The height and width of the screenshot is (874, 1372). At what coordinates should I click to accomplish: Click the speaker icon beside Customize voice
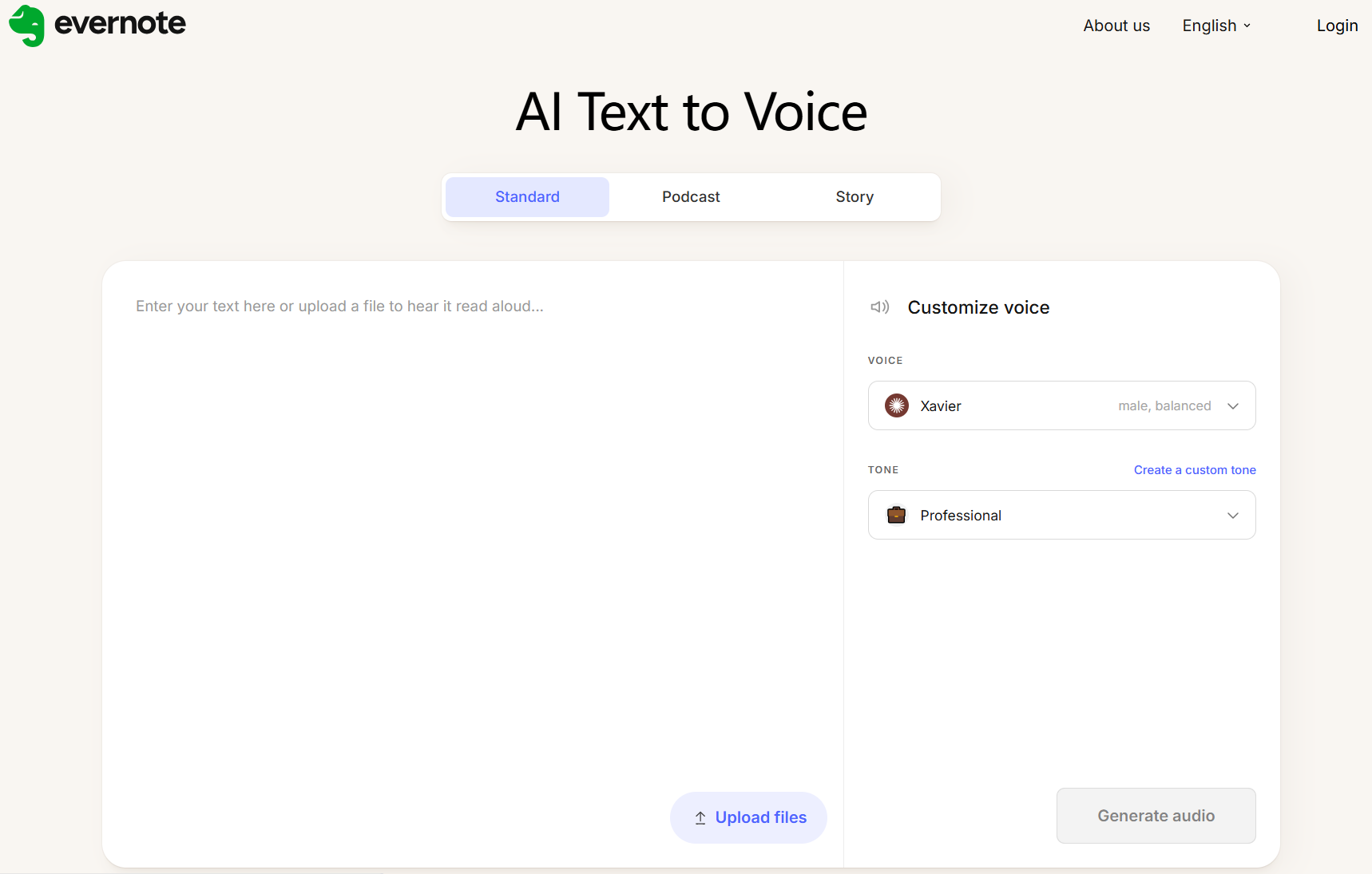coord(879,307)
